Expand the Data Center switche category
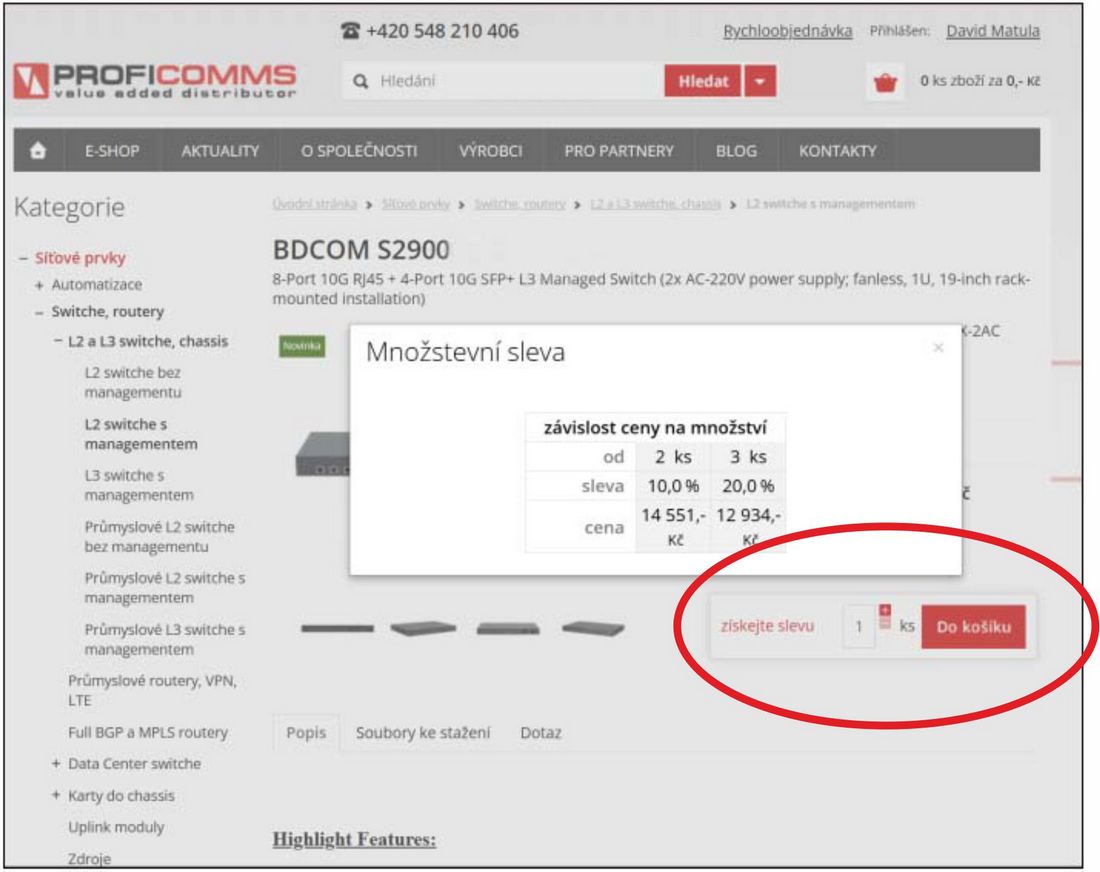1100x872 pixels. tap(56, 764)
